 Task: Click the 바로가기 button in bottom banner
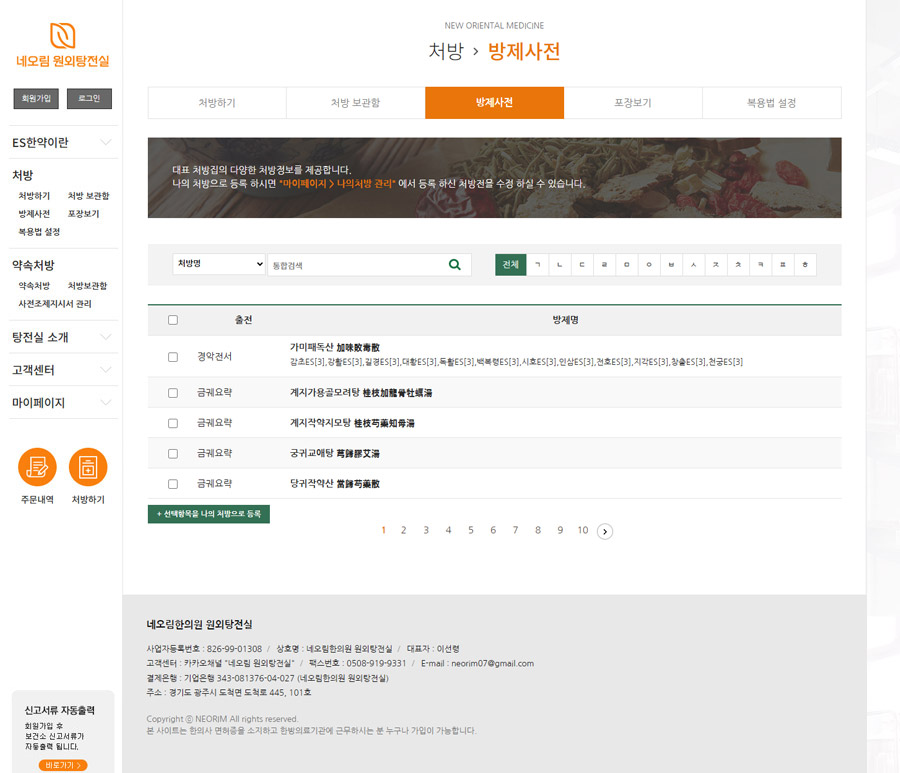tap(63, 765)
